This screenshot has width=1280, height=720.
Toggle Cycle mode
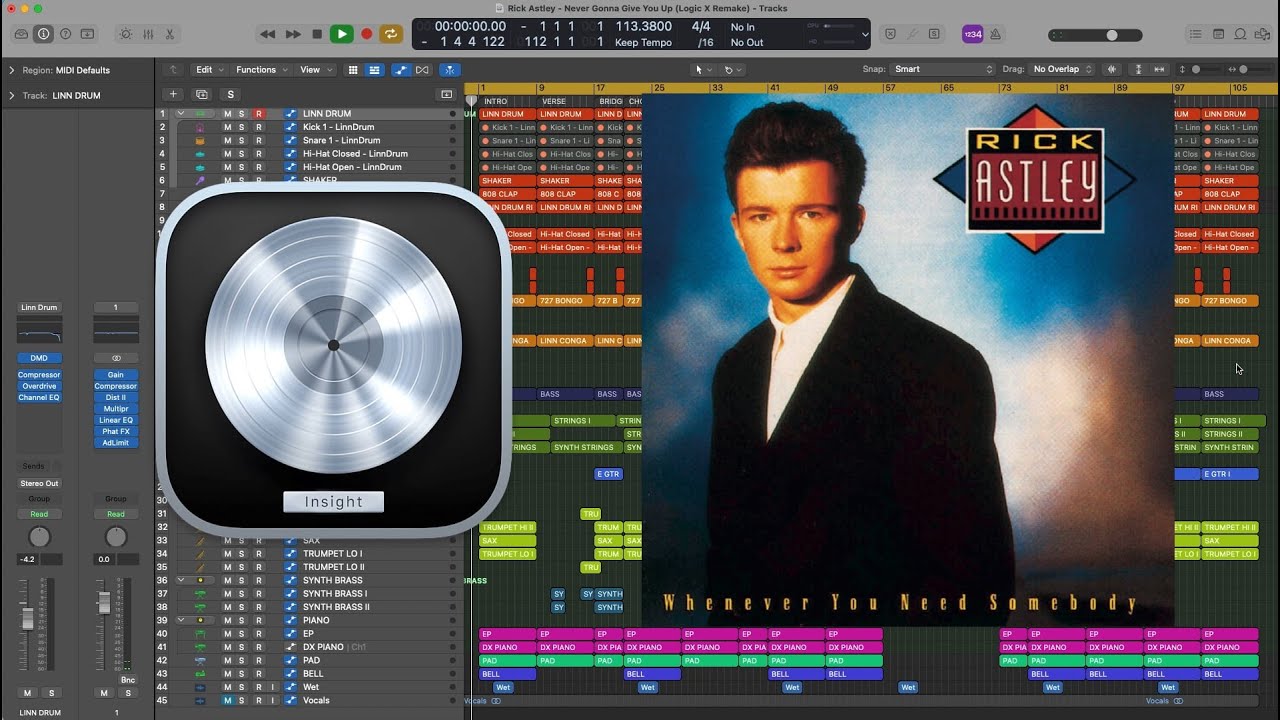(390, 34)
